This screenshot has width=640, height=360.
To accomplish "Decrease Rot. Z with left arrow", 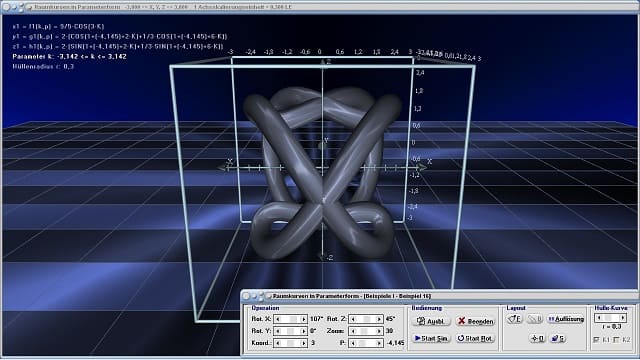I will point(353,319).
